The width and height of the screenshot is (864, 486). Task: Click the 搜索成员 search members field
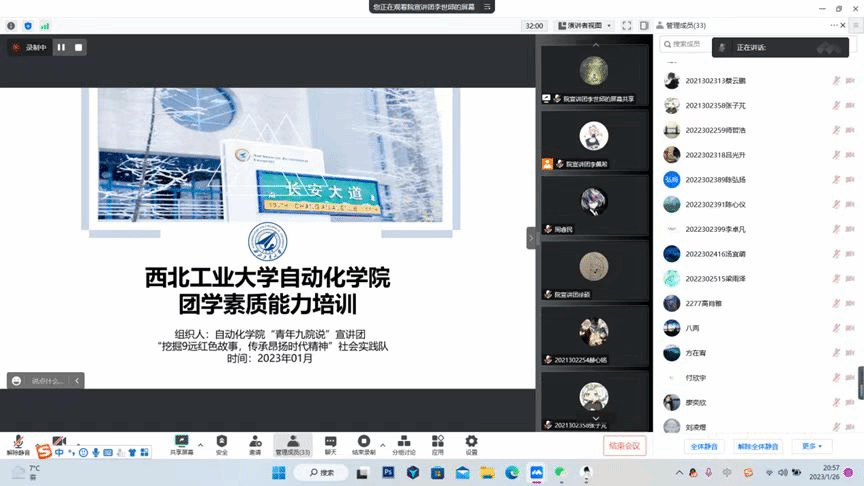click(688, 44)
